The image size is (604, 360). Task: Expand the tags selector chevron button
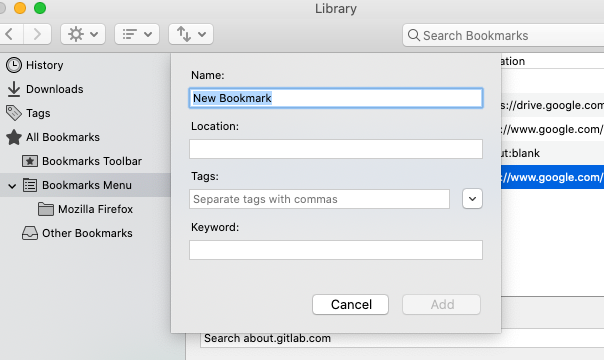click(x=472, y=199)
